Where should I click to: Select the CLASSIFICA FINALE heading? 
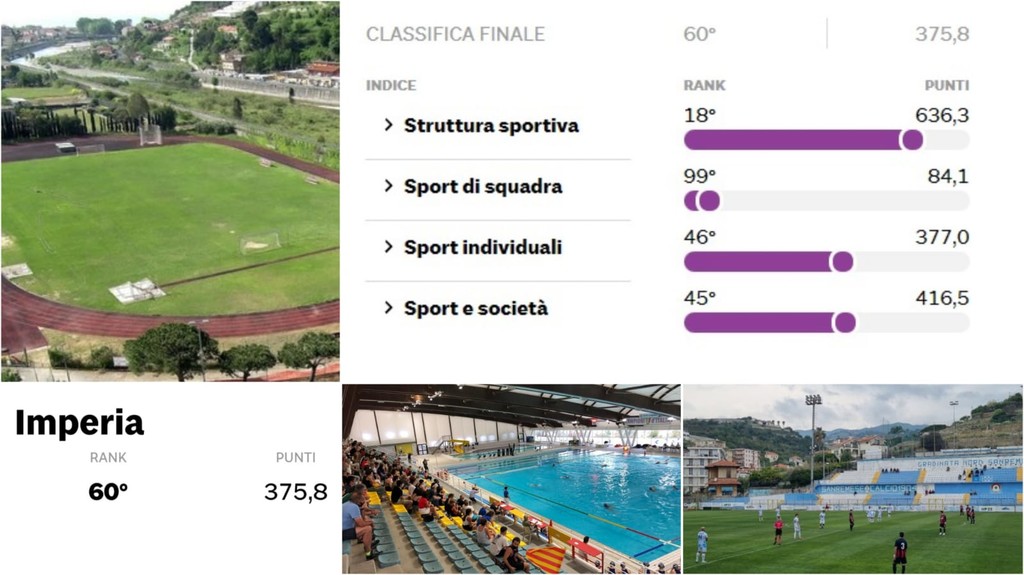tap(455, 34)
